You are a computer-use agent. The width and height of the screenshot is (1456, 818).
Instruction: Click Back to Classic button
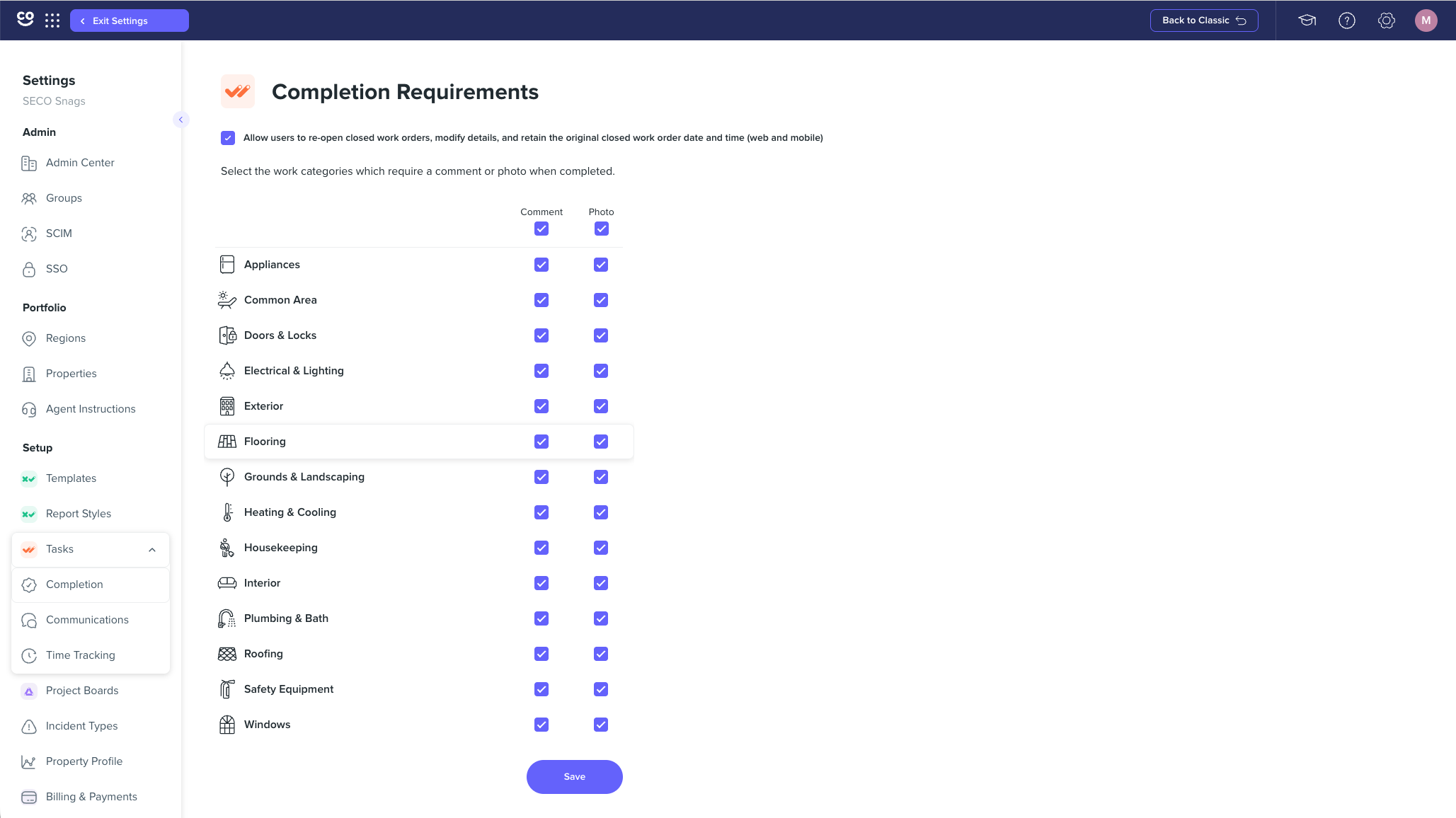[x=1204, y=21]
